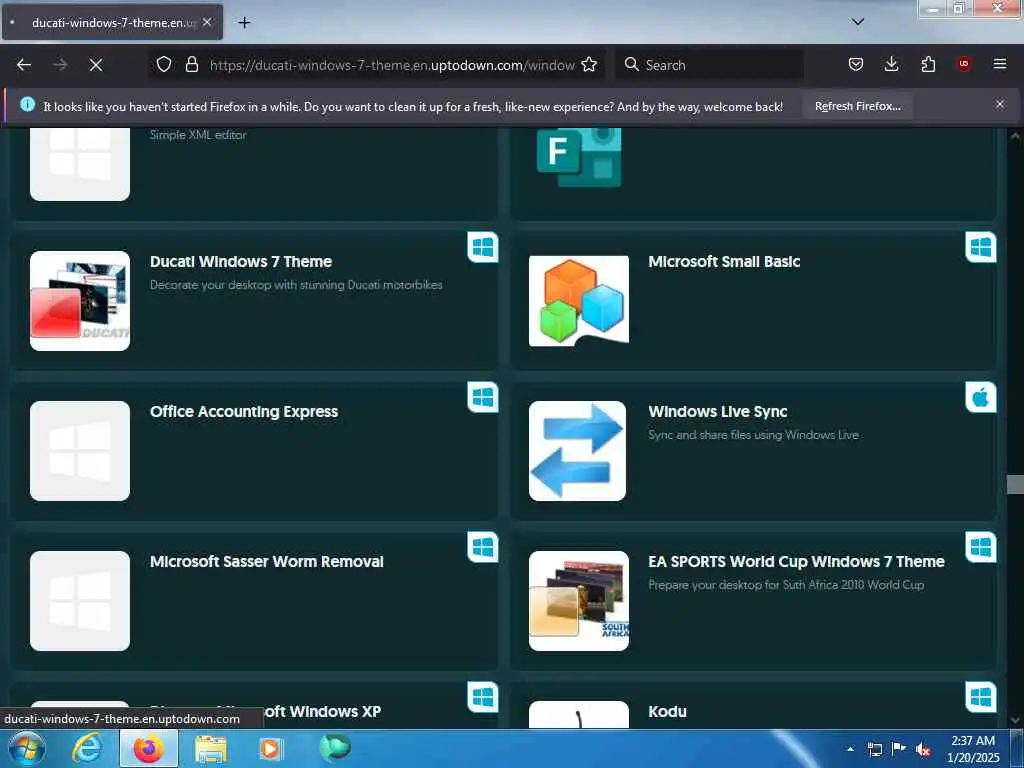Viewport: 1024px width, 768px height.
Task: Click Windows badge on Kodu card
Action: tap(981, 697)
